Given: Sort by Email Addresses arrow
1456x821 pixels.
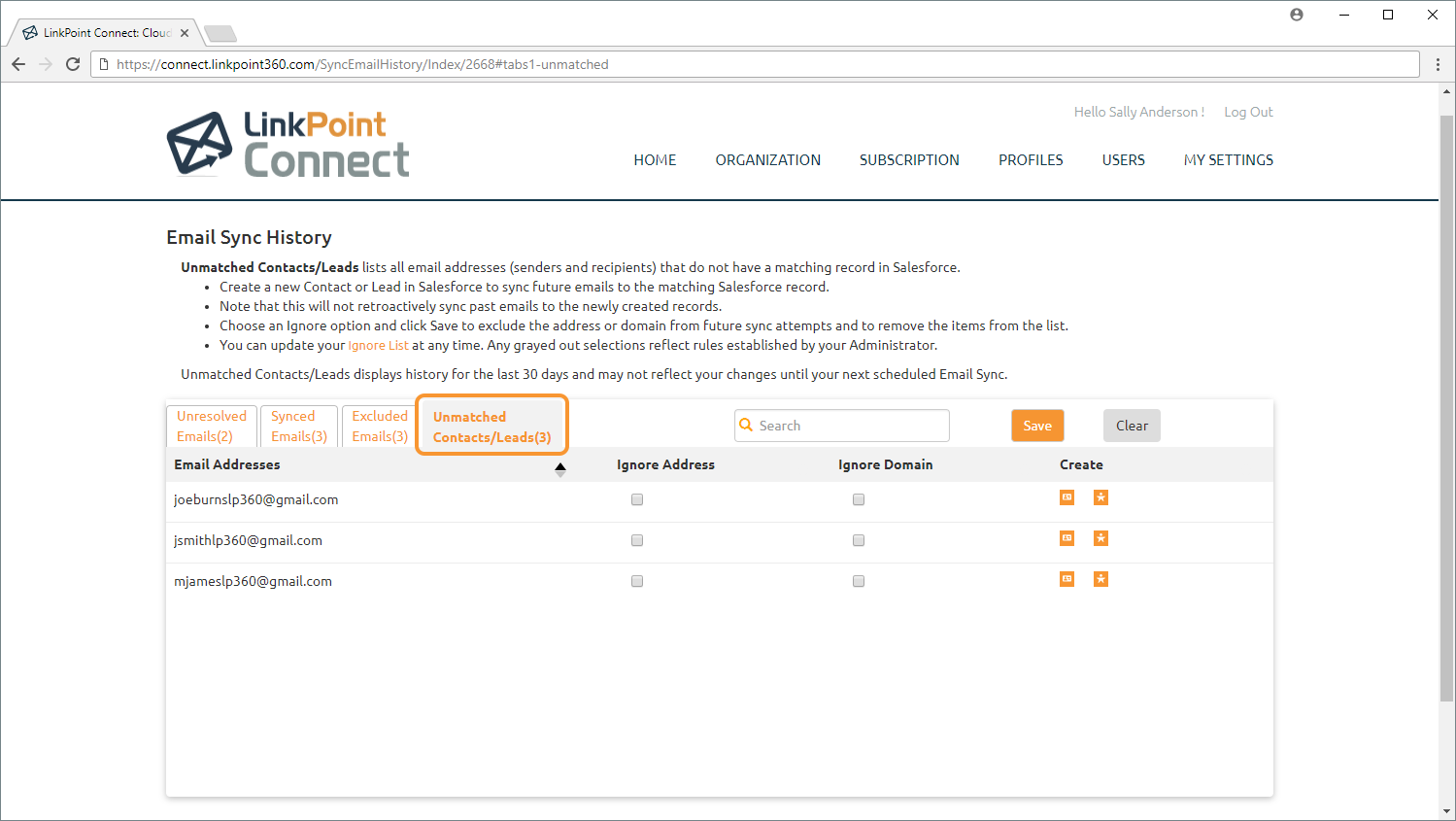Looking at the screenshot, I should (560, 469).
